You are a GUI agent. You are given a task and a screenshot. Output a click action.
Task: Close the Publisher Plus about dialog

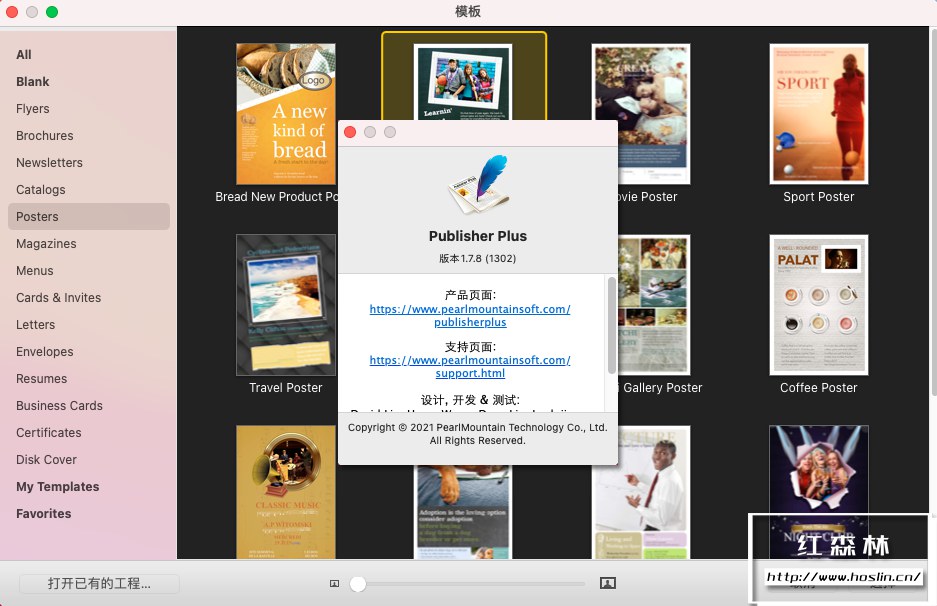(x=350, y=132)
